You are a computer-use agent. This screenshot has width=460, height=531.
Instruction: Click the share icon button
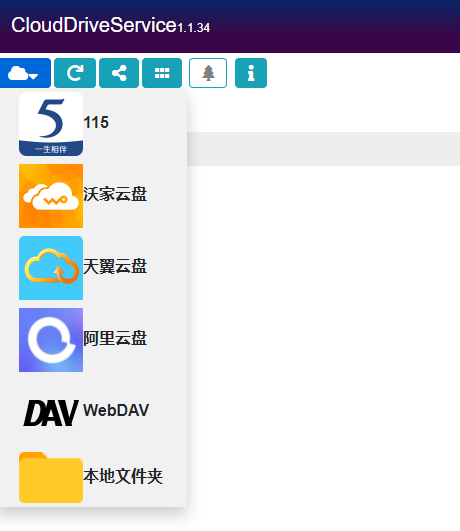point(119,73)
